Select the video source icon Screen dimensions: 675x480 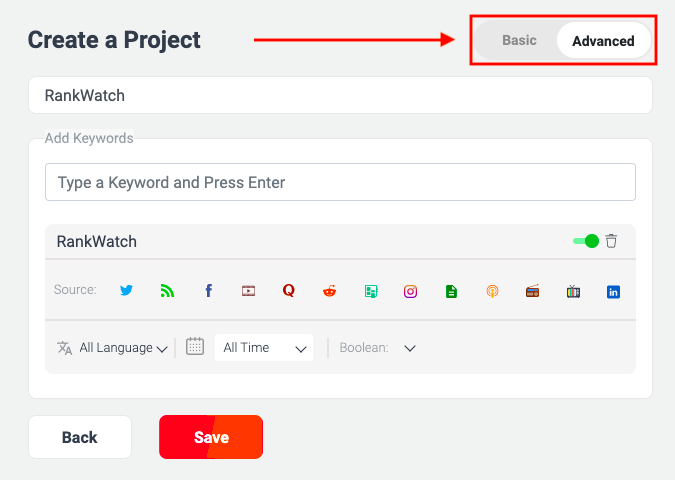248,291
